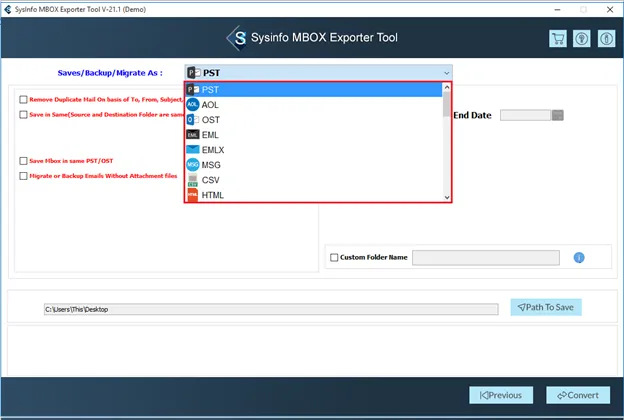Click the EML icon in the list
The width and height of the screenshot is (624, 420).
(193, 135)
